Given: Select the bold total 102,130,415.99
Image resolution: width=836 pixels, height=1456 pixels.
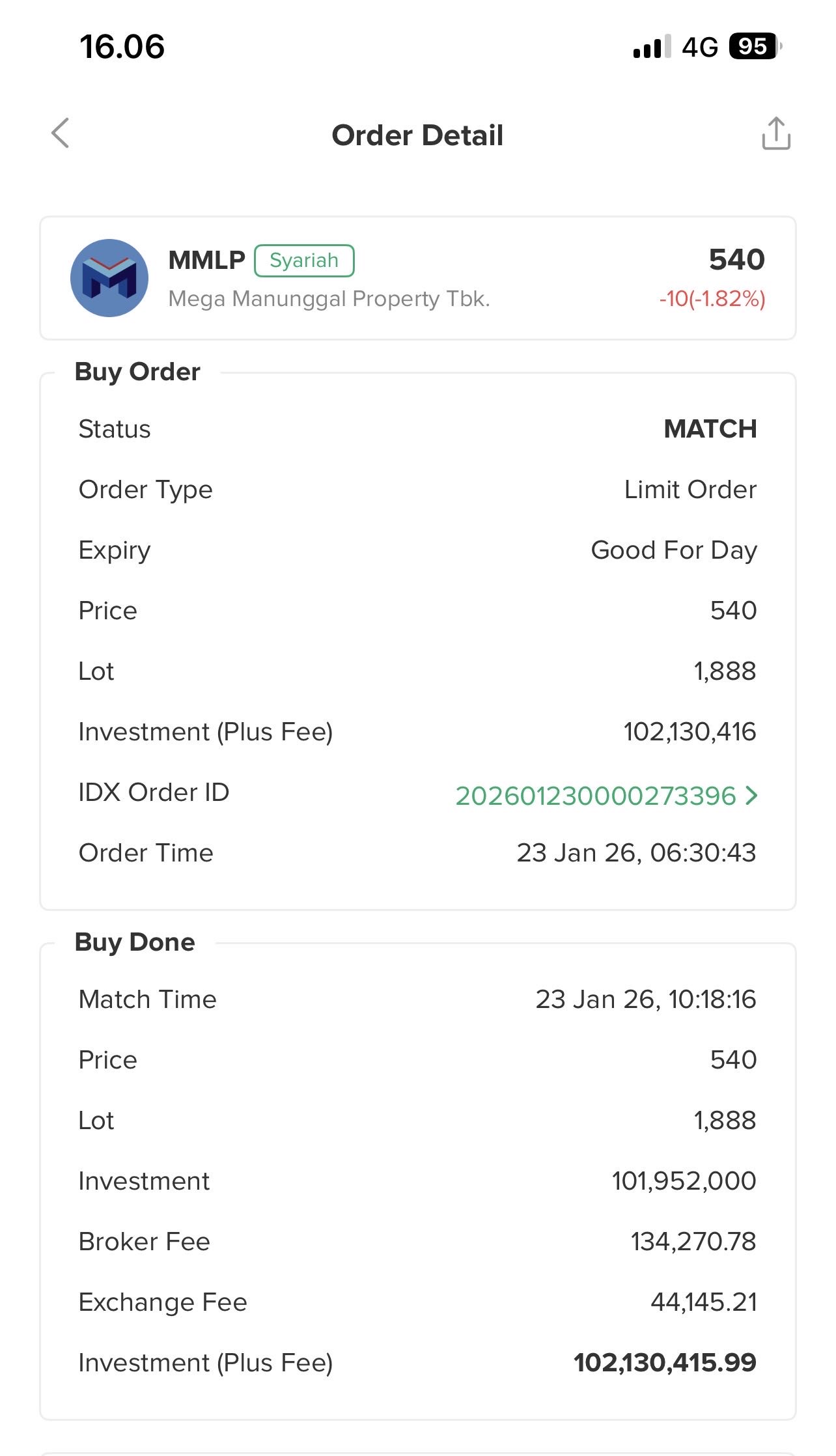Looking at the screenshot, I should 665,1362.
